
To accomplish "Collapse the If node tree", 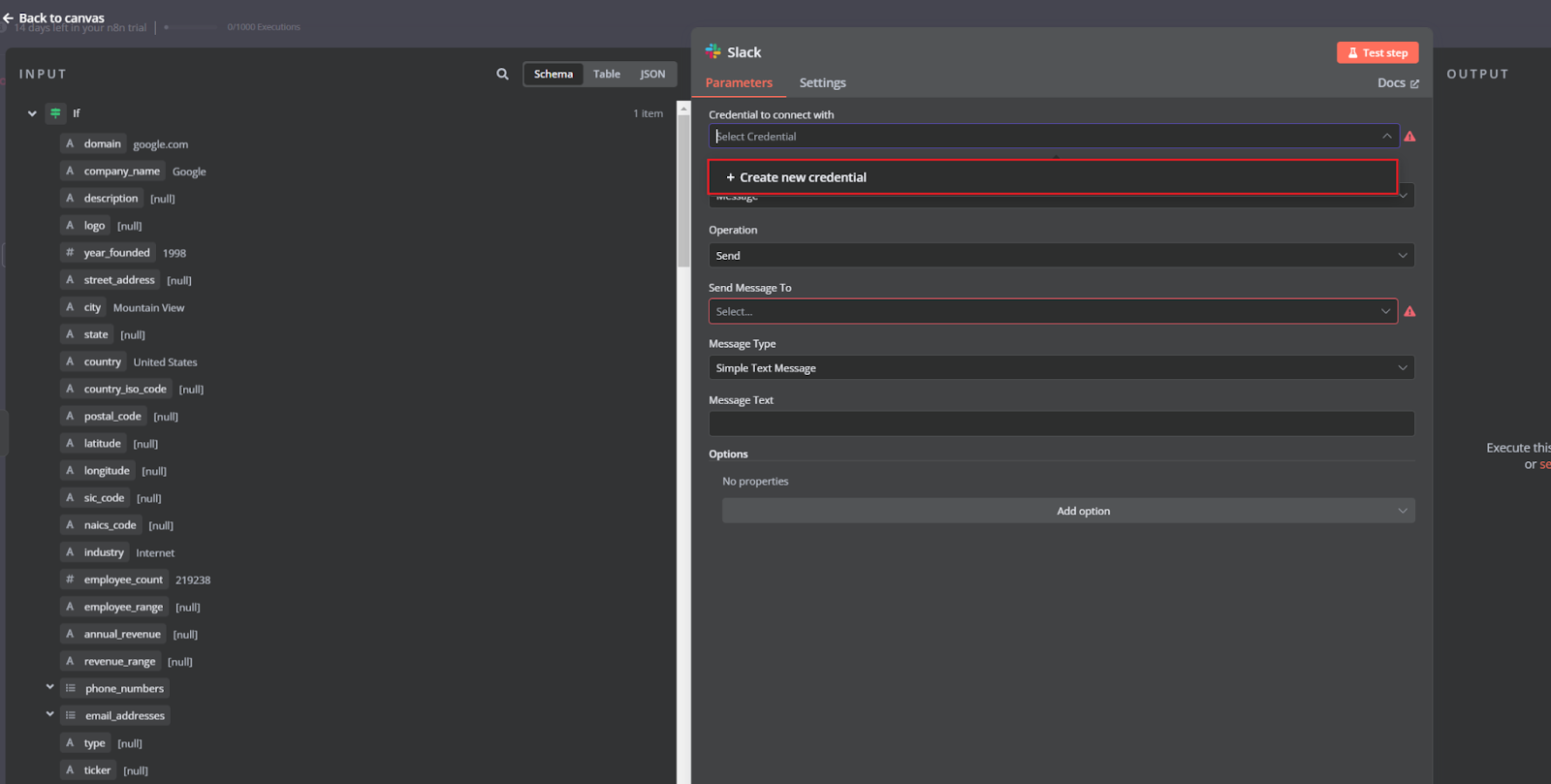I will pyautogui.click(x=32, y=113).
